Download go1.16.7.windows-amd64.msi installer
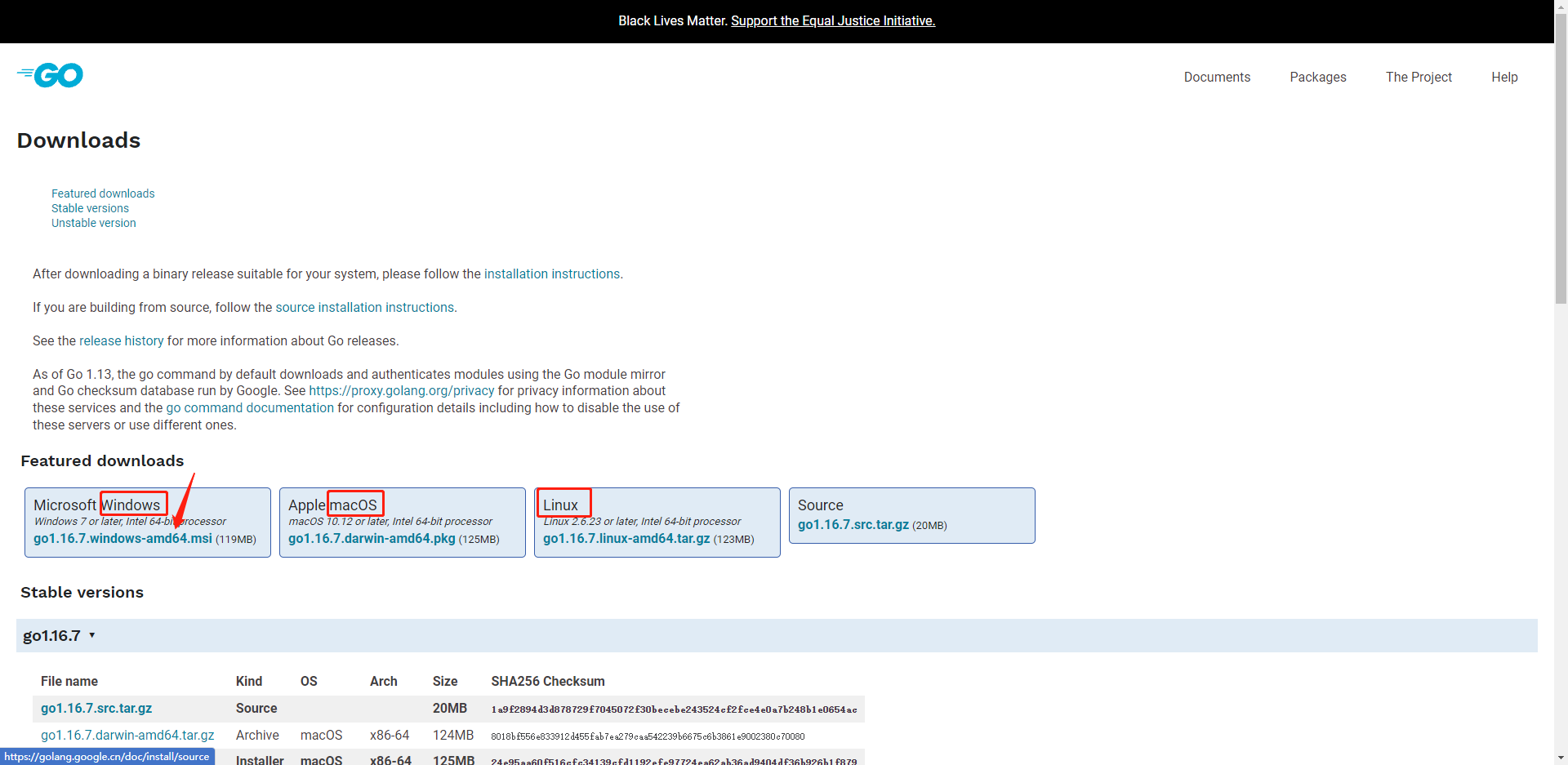Viewport: 1568px width, 765px height. [122, 538]
